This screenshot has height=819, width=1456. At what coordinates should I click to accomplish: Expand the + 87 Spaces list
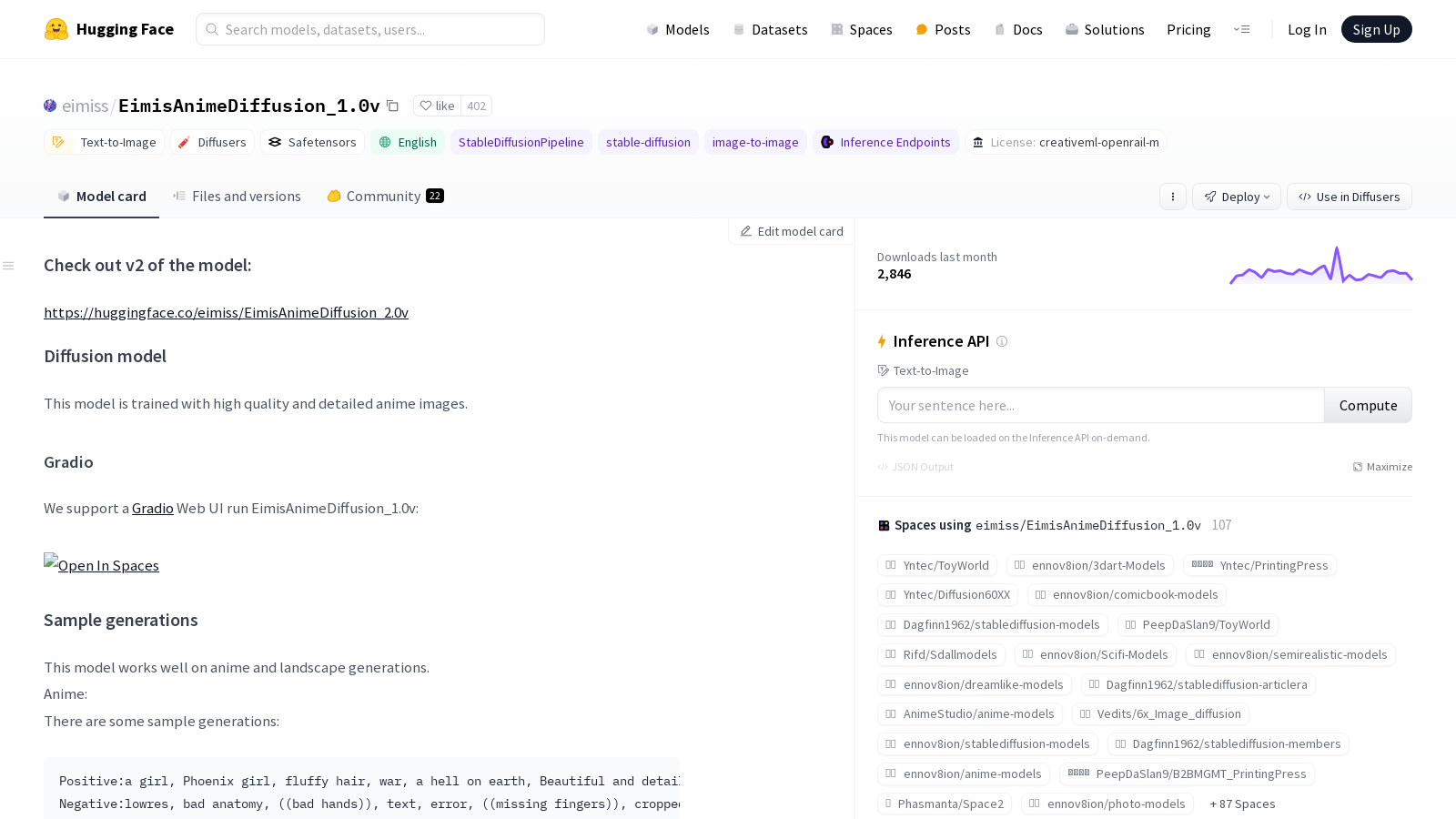[x=1242, y=804]
